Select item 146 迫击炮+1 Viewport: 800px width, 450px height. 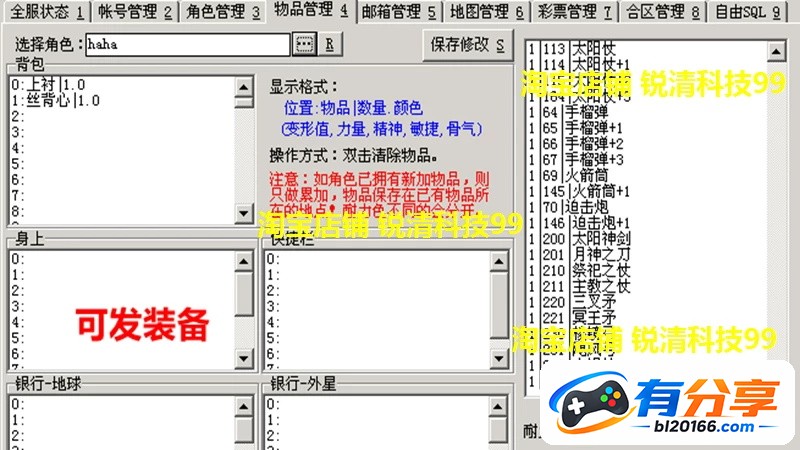pos(646,222)
